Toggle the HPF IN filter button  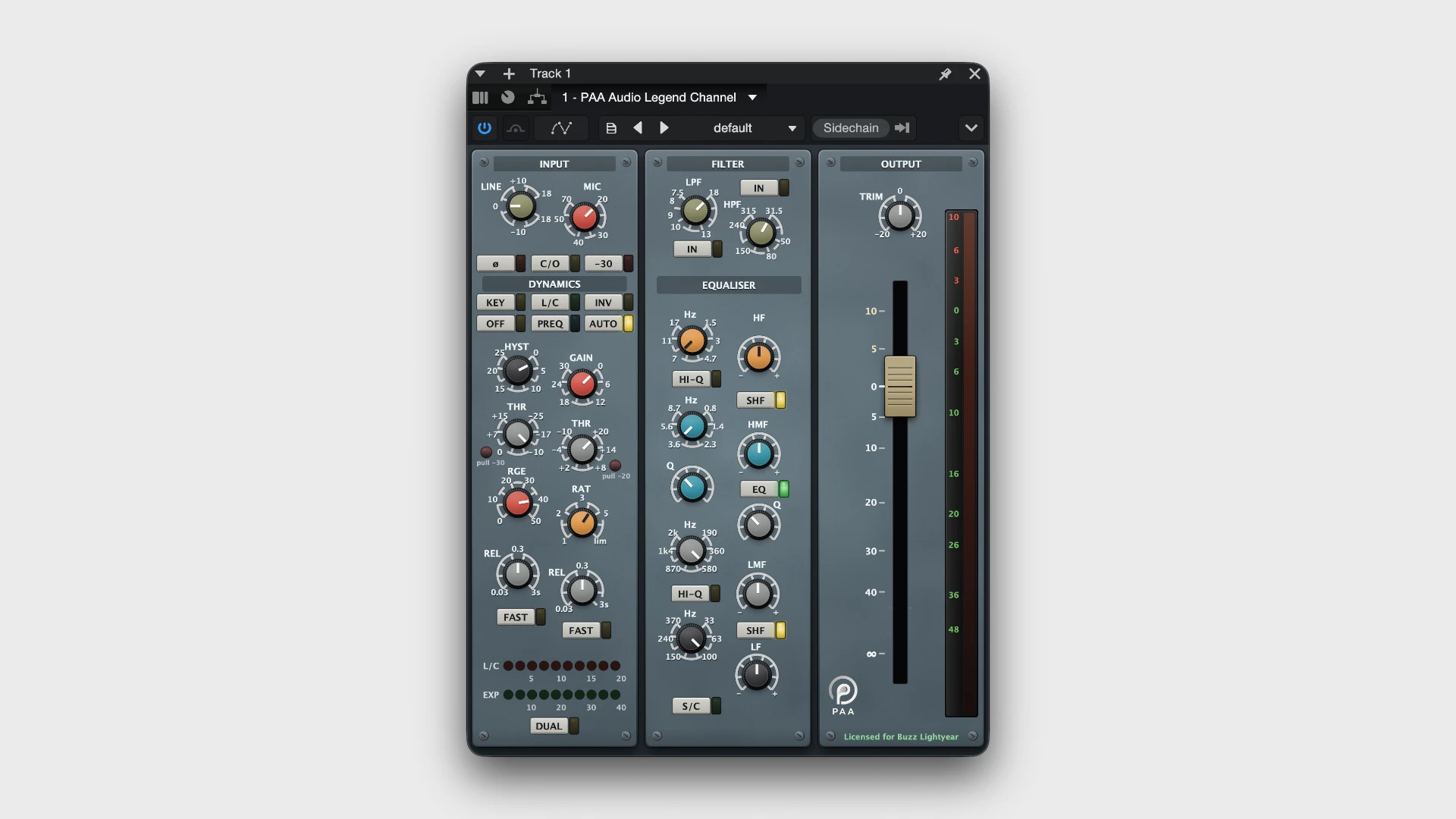tap(759, 188)
